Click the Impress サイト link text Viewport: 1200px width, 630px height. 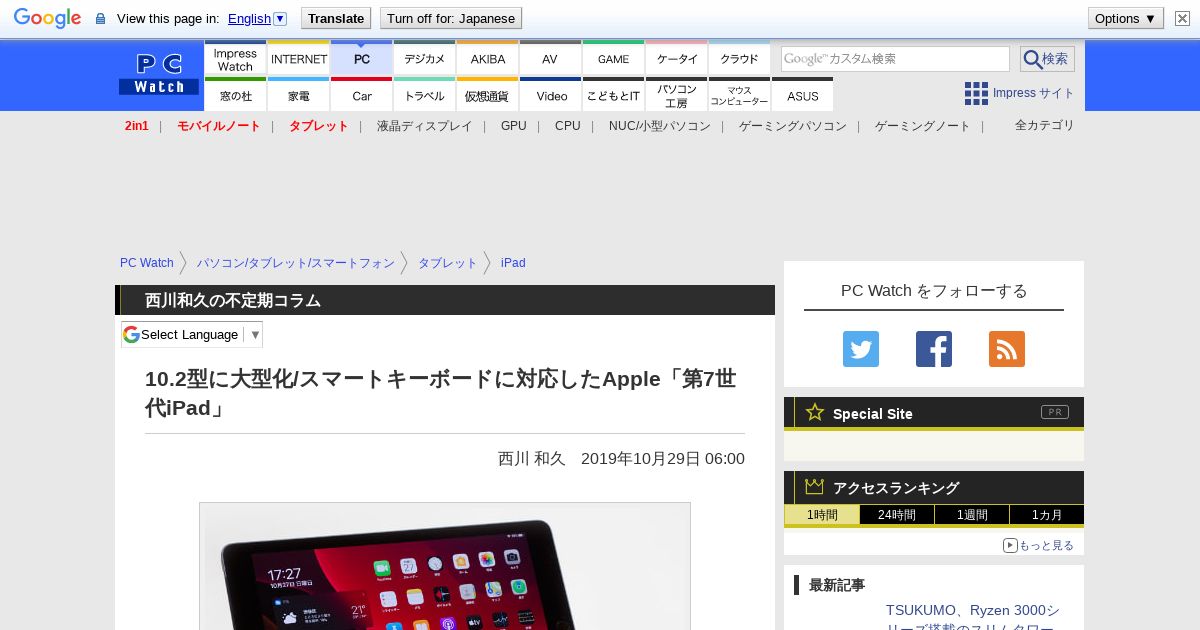(1034, 93)
